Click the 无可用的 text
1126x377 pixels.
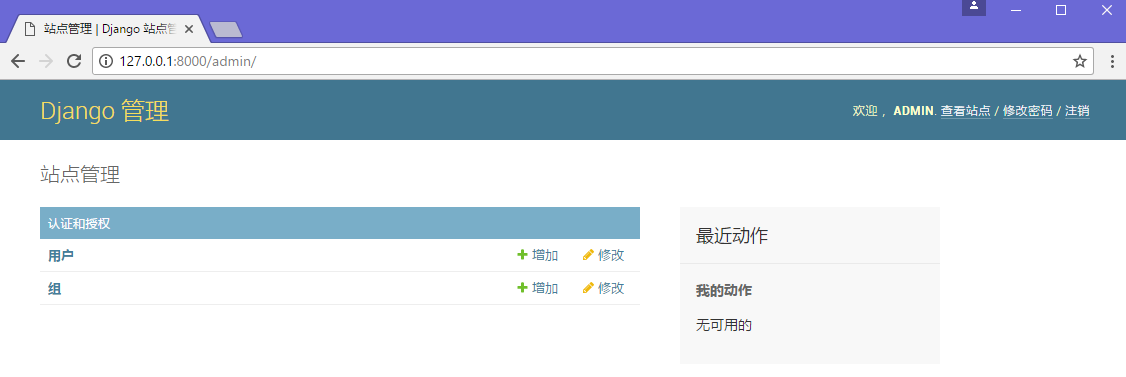click(x=724, y=325)
